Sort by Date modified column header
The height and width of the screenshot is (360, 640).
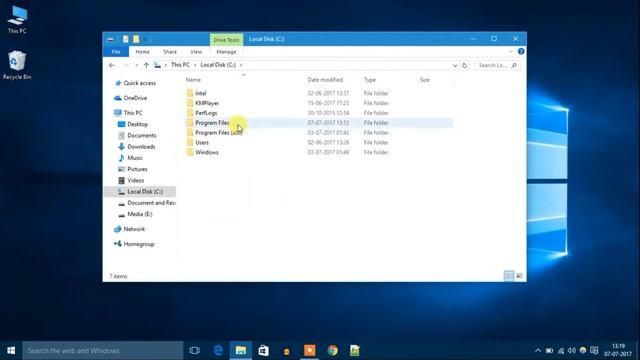tap(325, 80)
